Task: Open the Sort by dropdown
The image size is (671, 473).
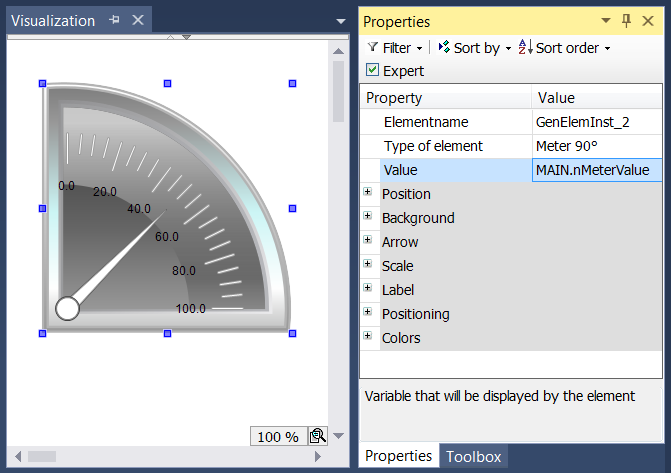Action: point(508,48)
